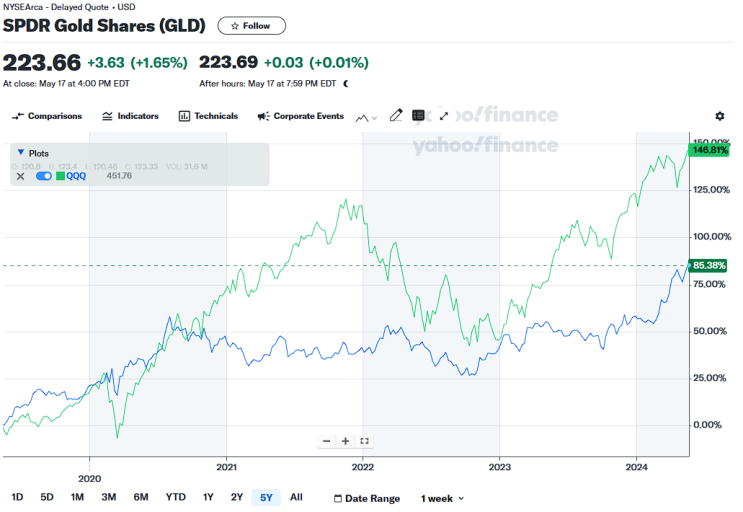Select the 6M time range

point(141,497)
